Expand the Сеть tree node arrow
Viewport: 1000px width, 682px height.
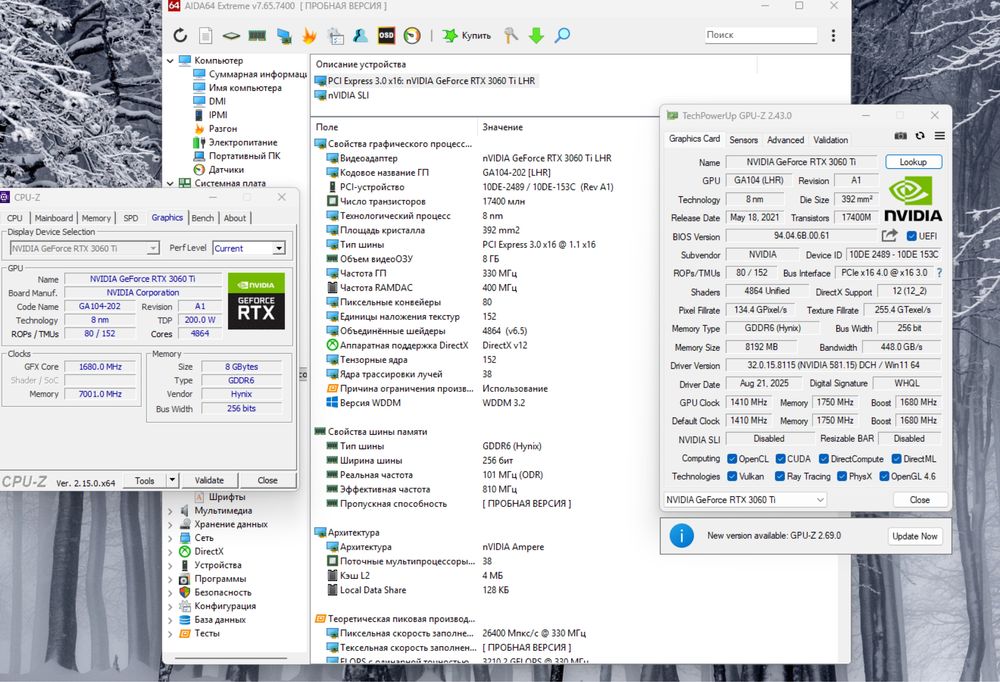point(170,538)
